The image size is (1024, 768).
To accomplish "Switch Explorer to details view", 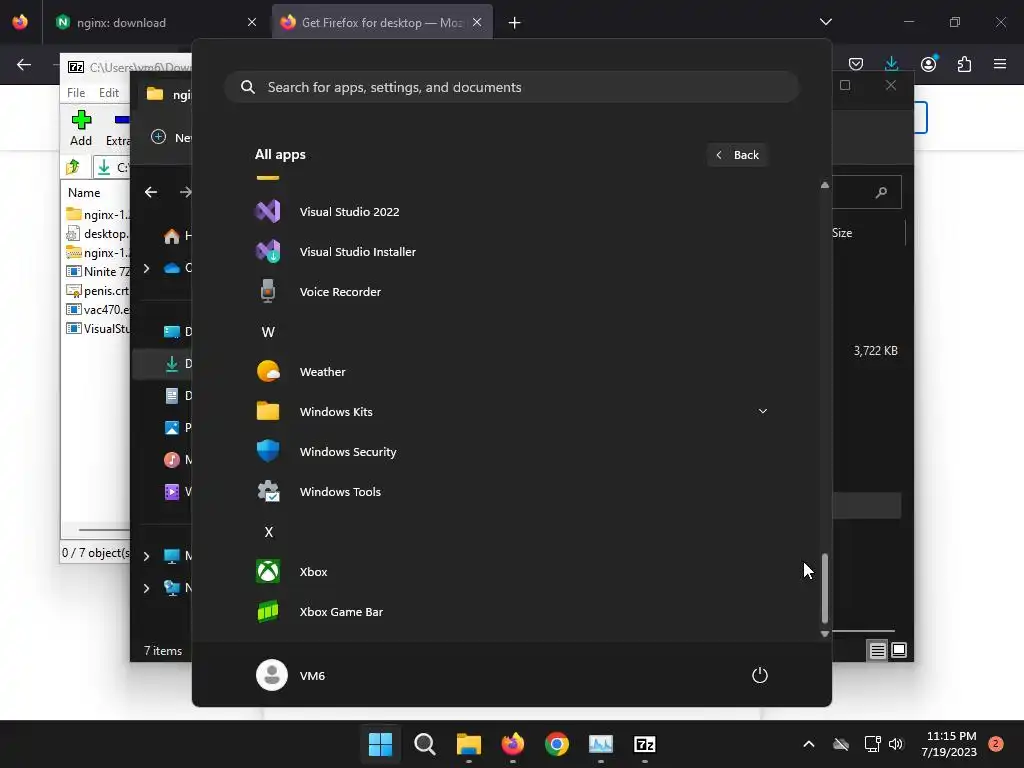I will (878, 650).
